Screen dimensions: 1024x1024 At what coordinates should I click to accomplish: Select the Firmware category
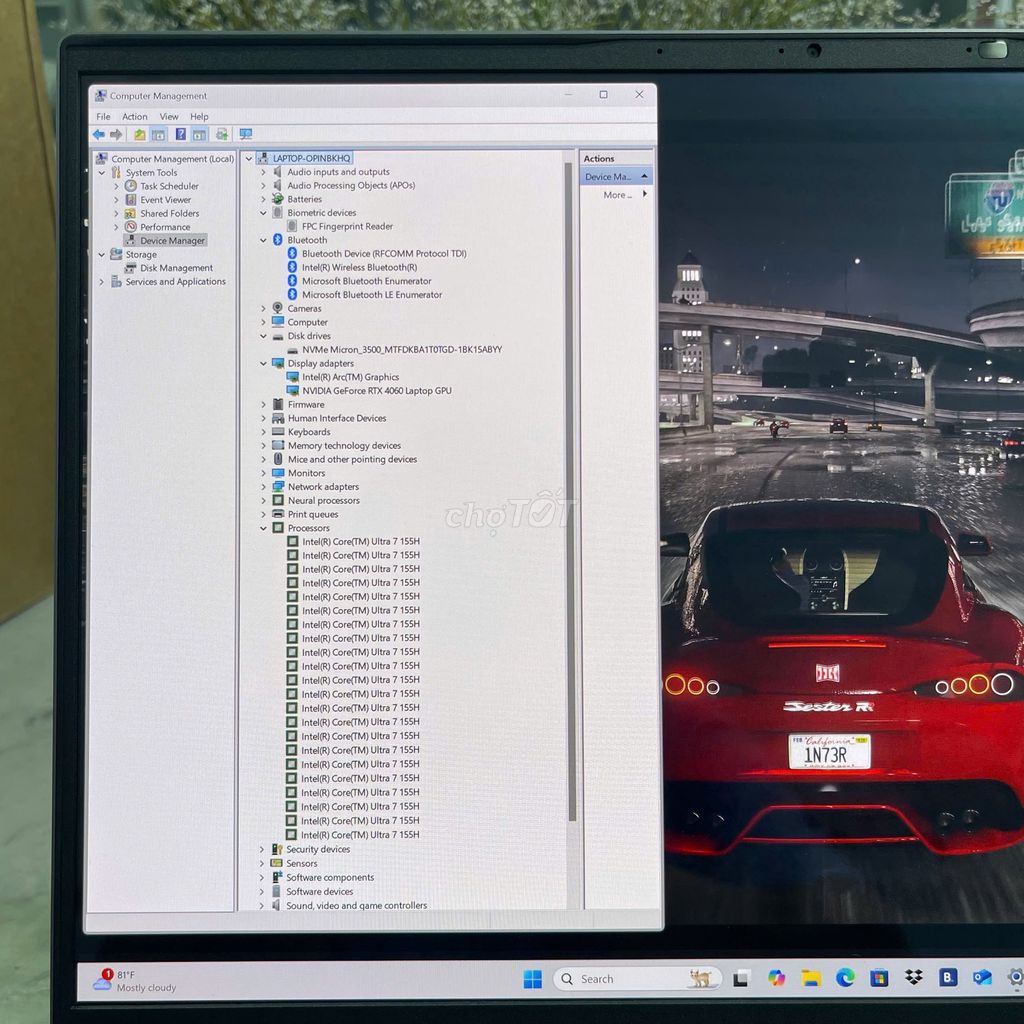tap(306, 405)
